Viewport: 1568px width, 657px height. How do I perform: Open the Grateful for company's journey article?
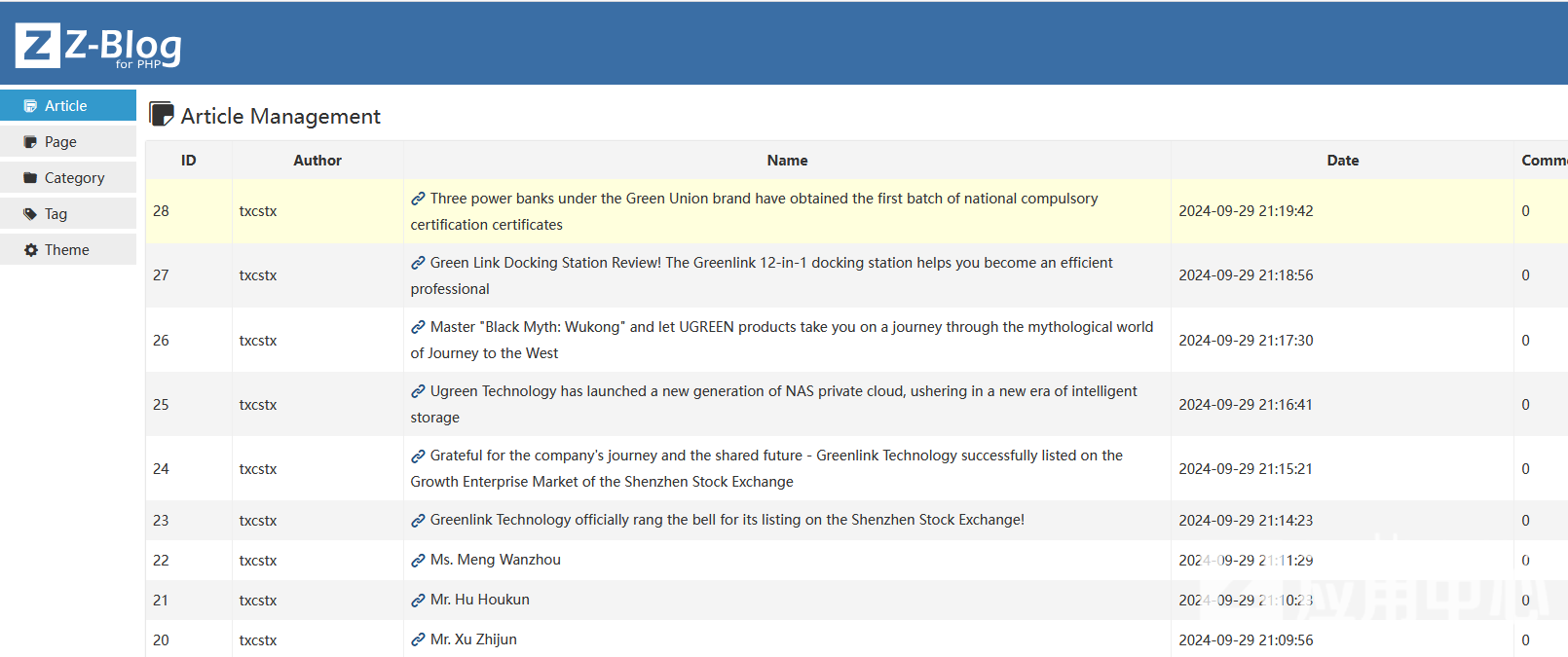pos(766,468)
